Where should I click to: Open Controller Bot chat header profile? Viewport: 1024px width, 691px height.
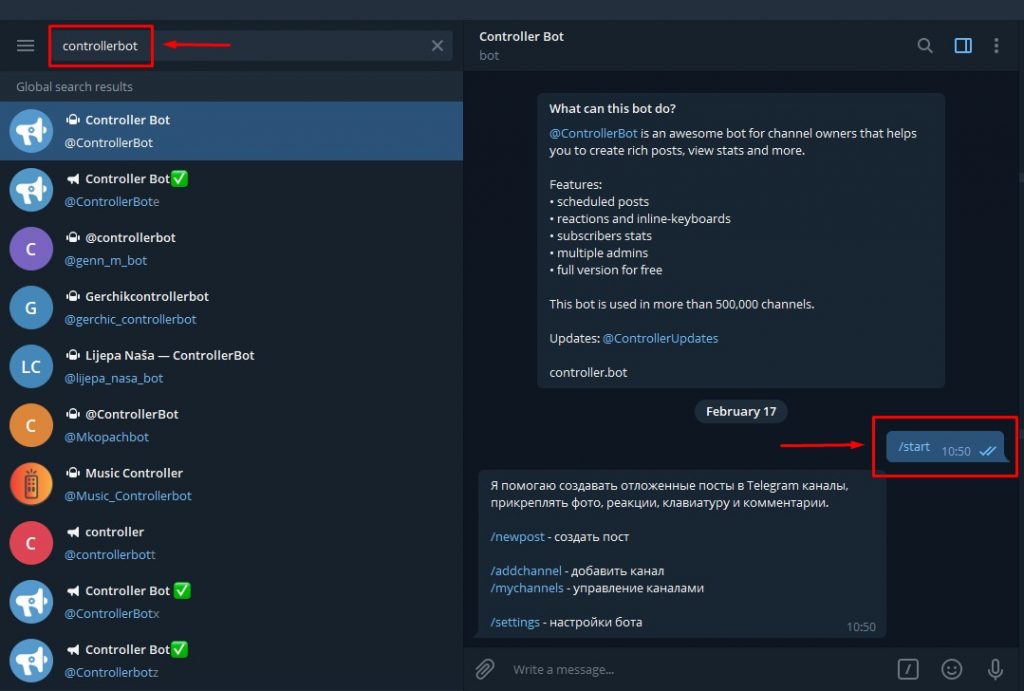pyautogui.click(x=521, y=45)
